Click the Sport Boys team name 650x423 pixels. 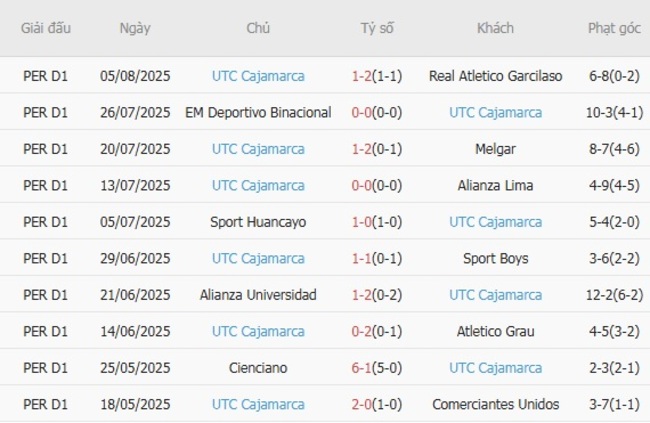click(x=495, y=258)
